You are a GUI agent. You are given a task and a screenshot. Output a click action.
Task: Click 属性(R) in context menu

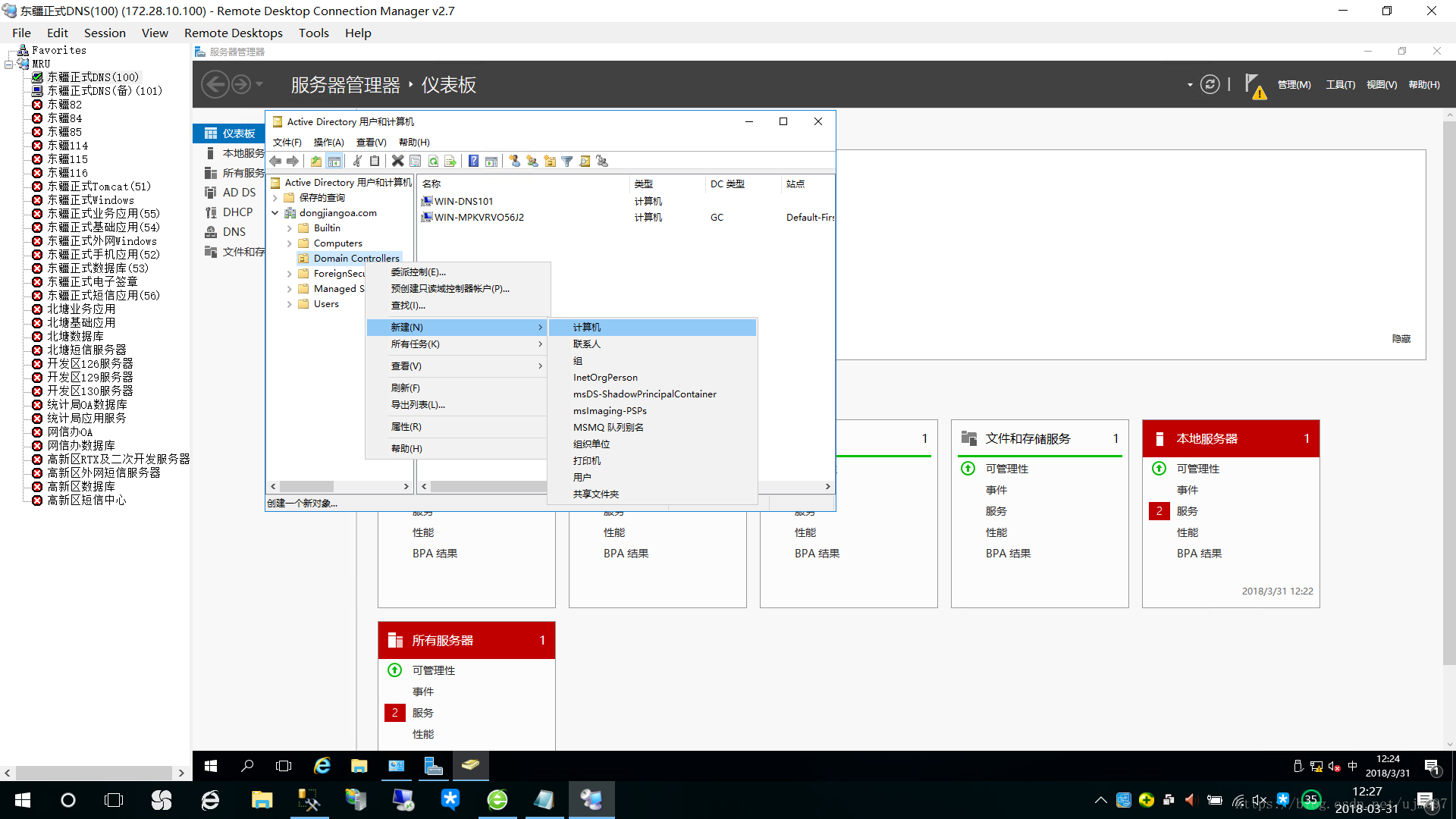tap(457, 427)
